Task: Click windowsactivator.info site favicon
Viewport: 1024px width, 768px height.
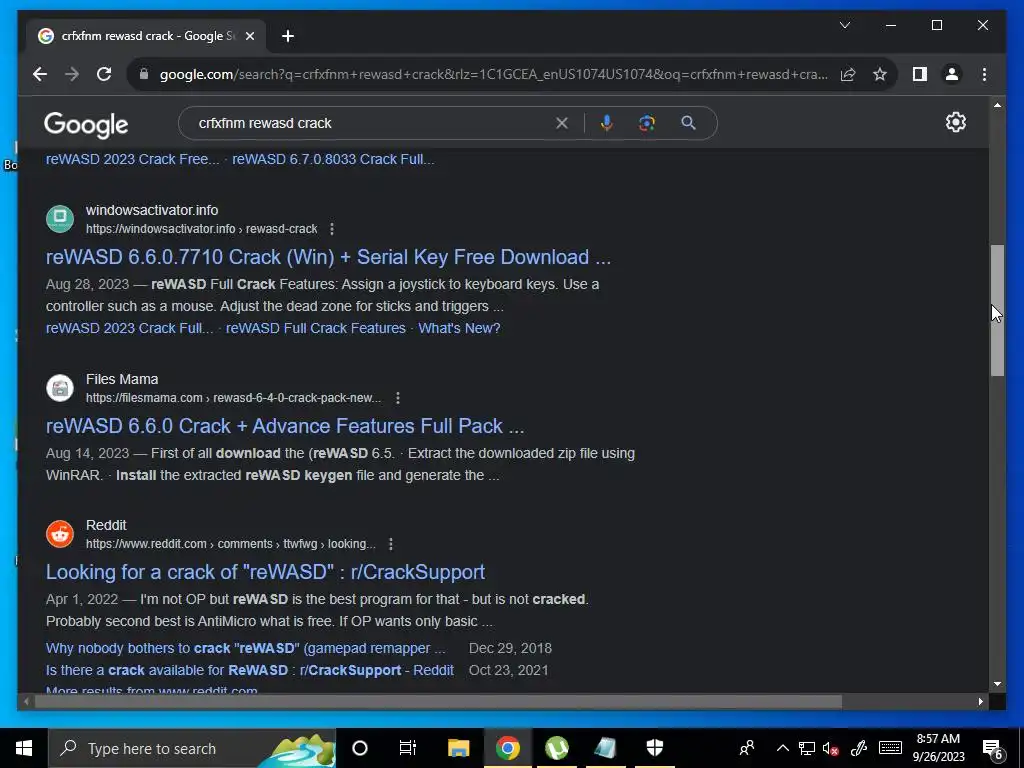Action: [60, 219]
